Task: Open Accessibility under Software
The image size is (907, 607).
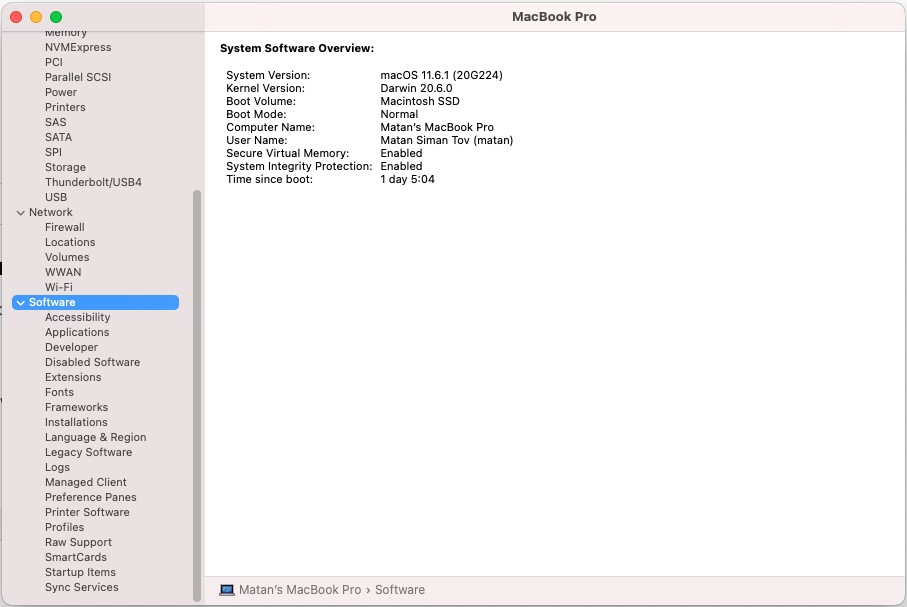Action: pos(78,318)
